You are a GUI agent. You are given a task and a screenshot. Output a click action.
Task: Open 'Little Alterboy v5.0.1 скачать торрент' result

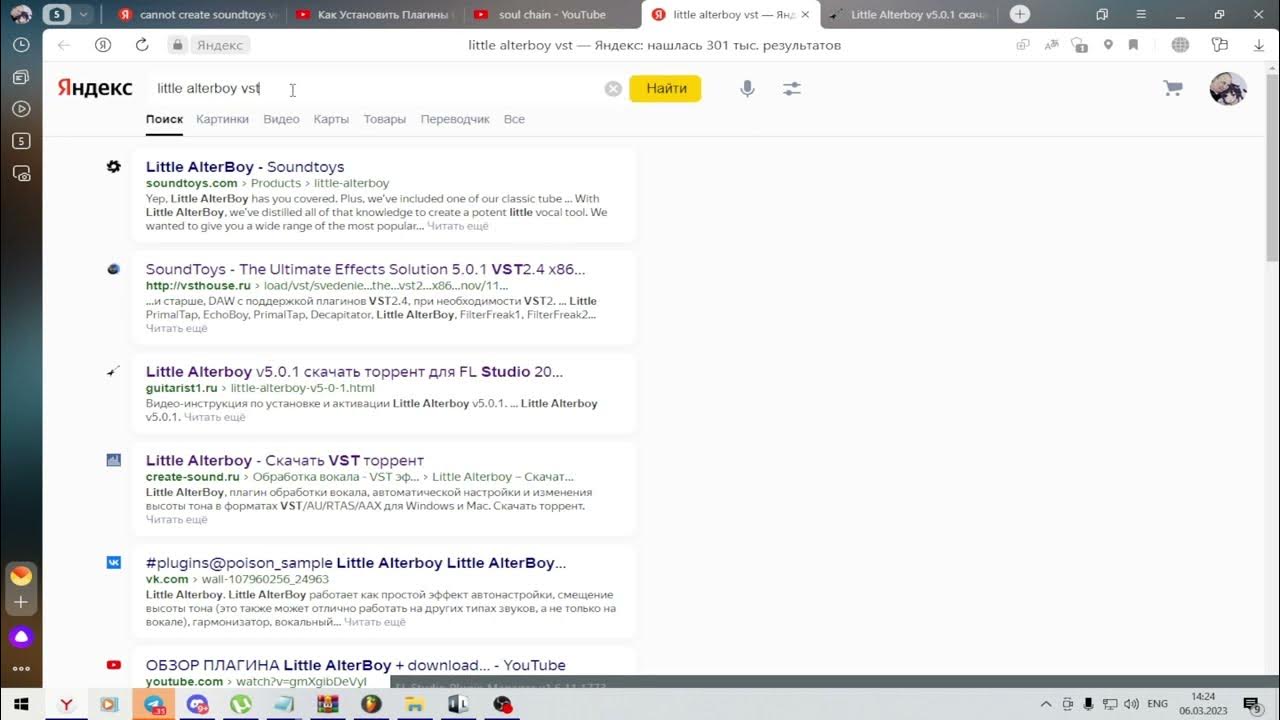354,371
